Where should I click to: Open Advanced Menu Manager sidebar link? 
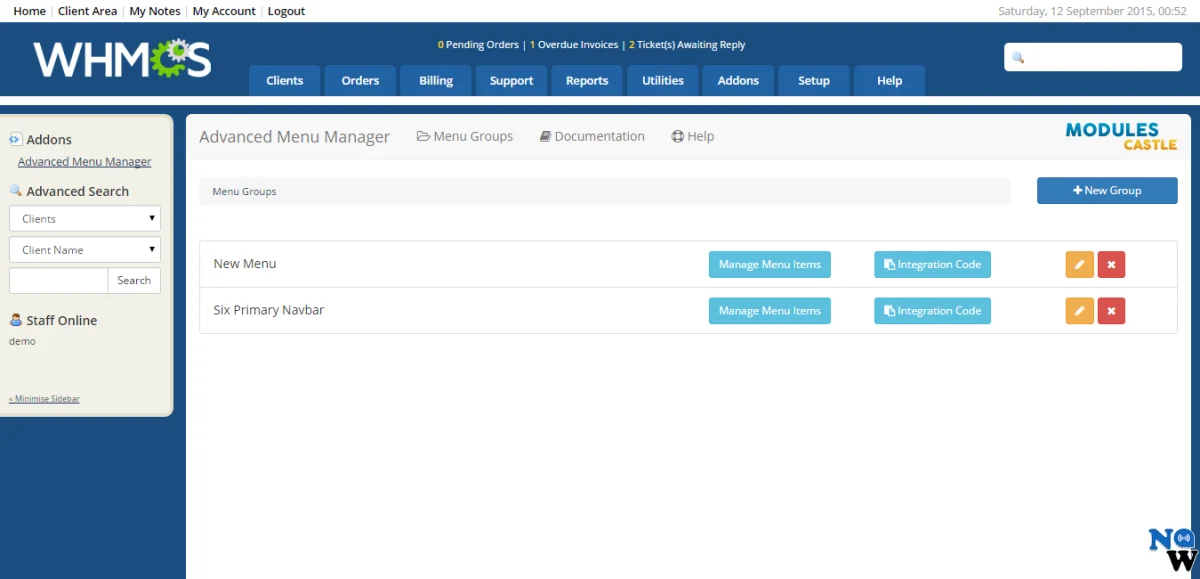(85, 162)
